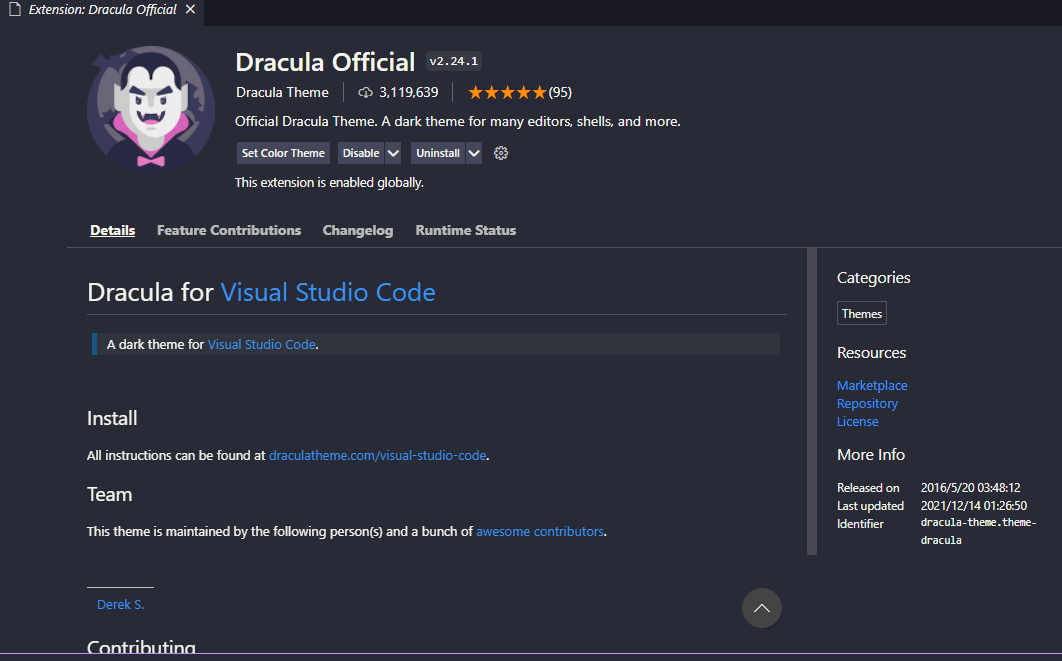Screen dimensions: 1062x661
Task: Open the Changelog tab
Action: click(358, 230)
